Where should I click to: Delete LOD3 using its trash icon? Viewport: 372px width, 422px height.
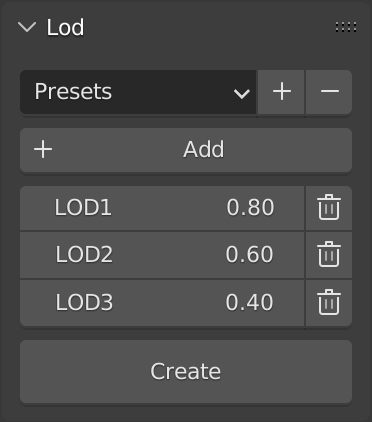329,303
